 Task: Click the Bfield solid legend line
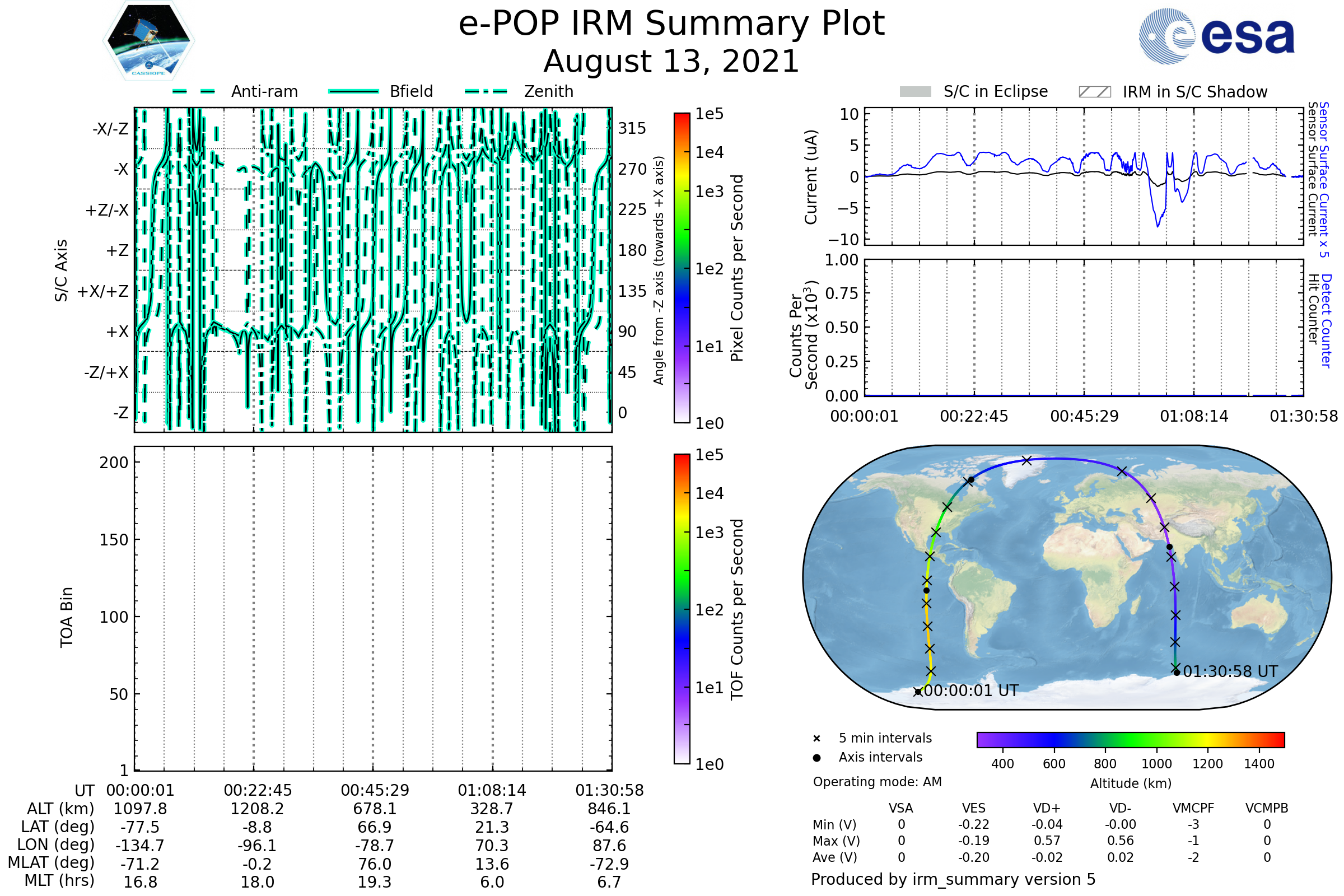click(x=353, y=91)
